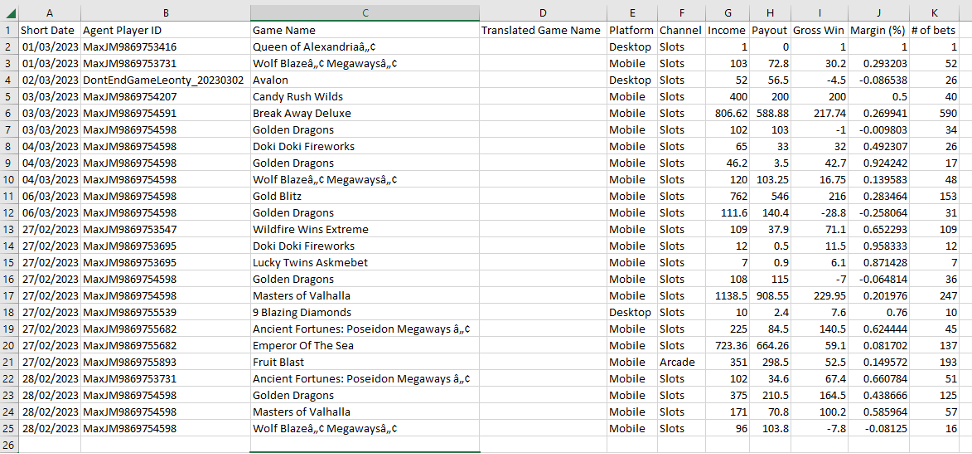Screen dimensions: 972x454
Task: Select row 26 header
Action: click(x=9, y=444)
